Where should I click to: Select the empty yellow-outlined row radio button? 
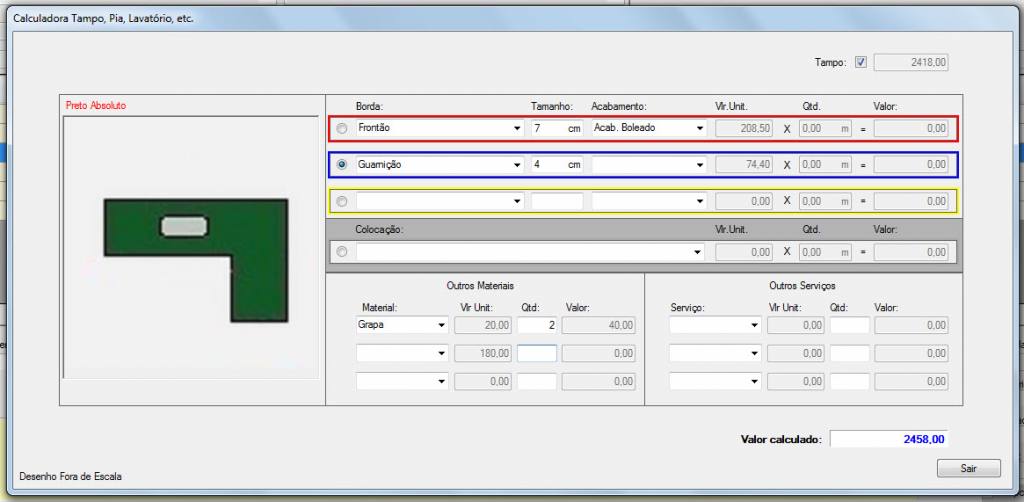click(342, 202)
